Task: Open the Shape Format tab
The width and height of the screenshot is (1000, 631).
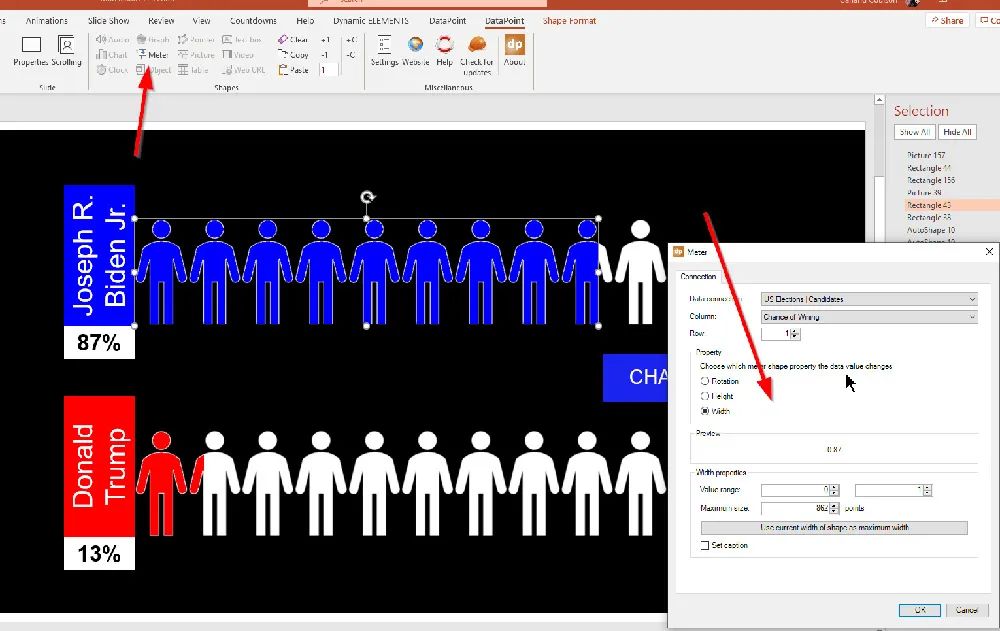Action: (569, 20)
